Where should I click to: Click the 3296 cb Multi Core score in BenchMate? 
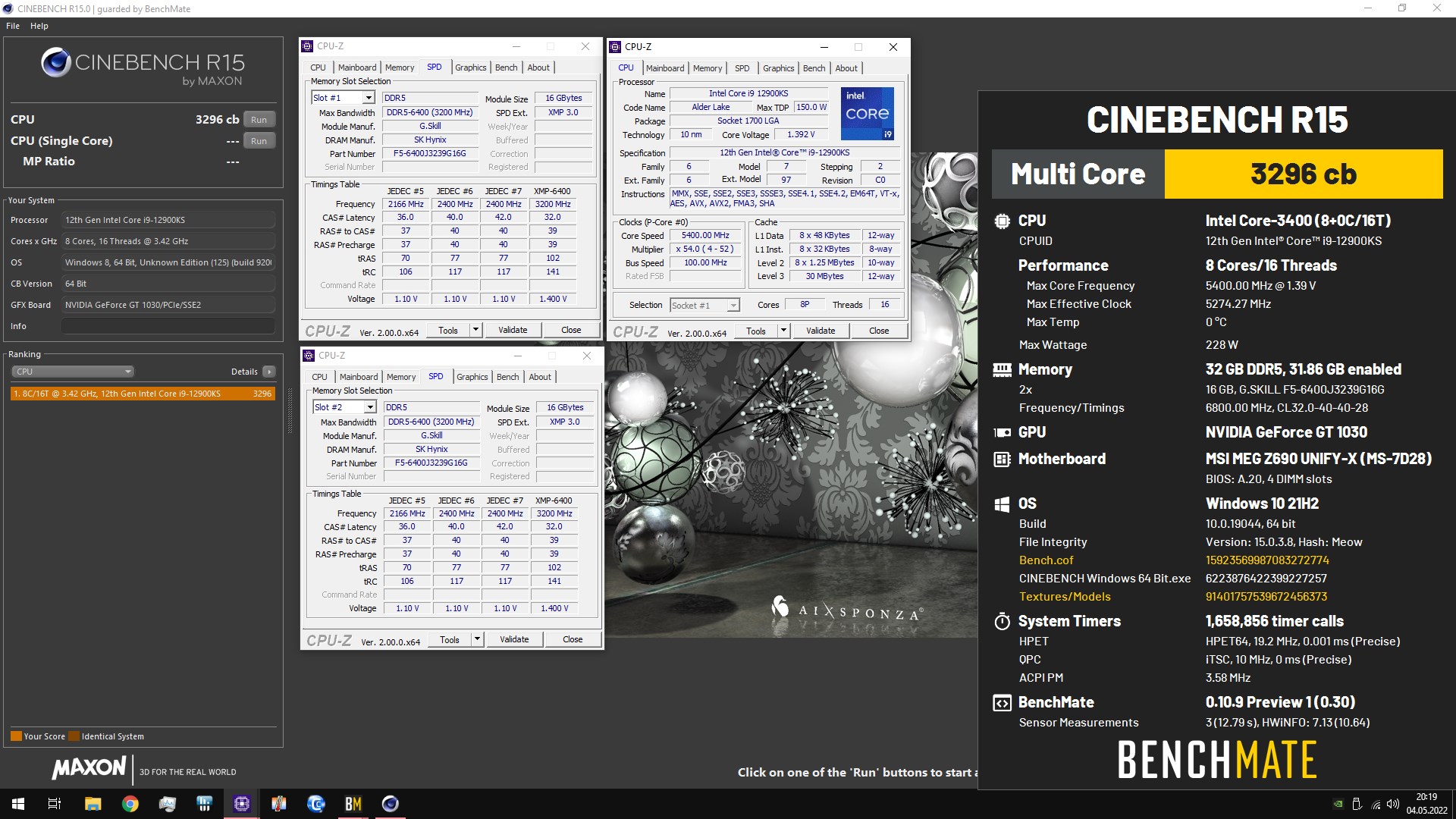coord(1304,174)
